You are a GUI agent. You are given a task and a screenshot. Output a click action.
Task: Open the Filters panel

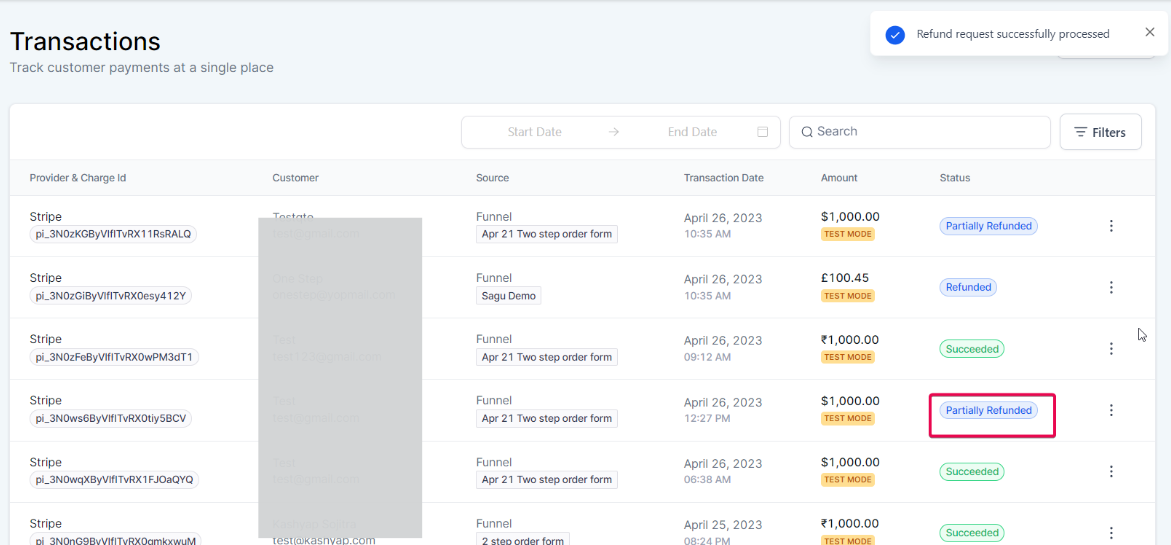[1100, 132]
